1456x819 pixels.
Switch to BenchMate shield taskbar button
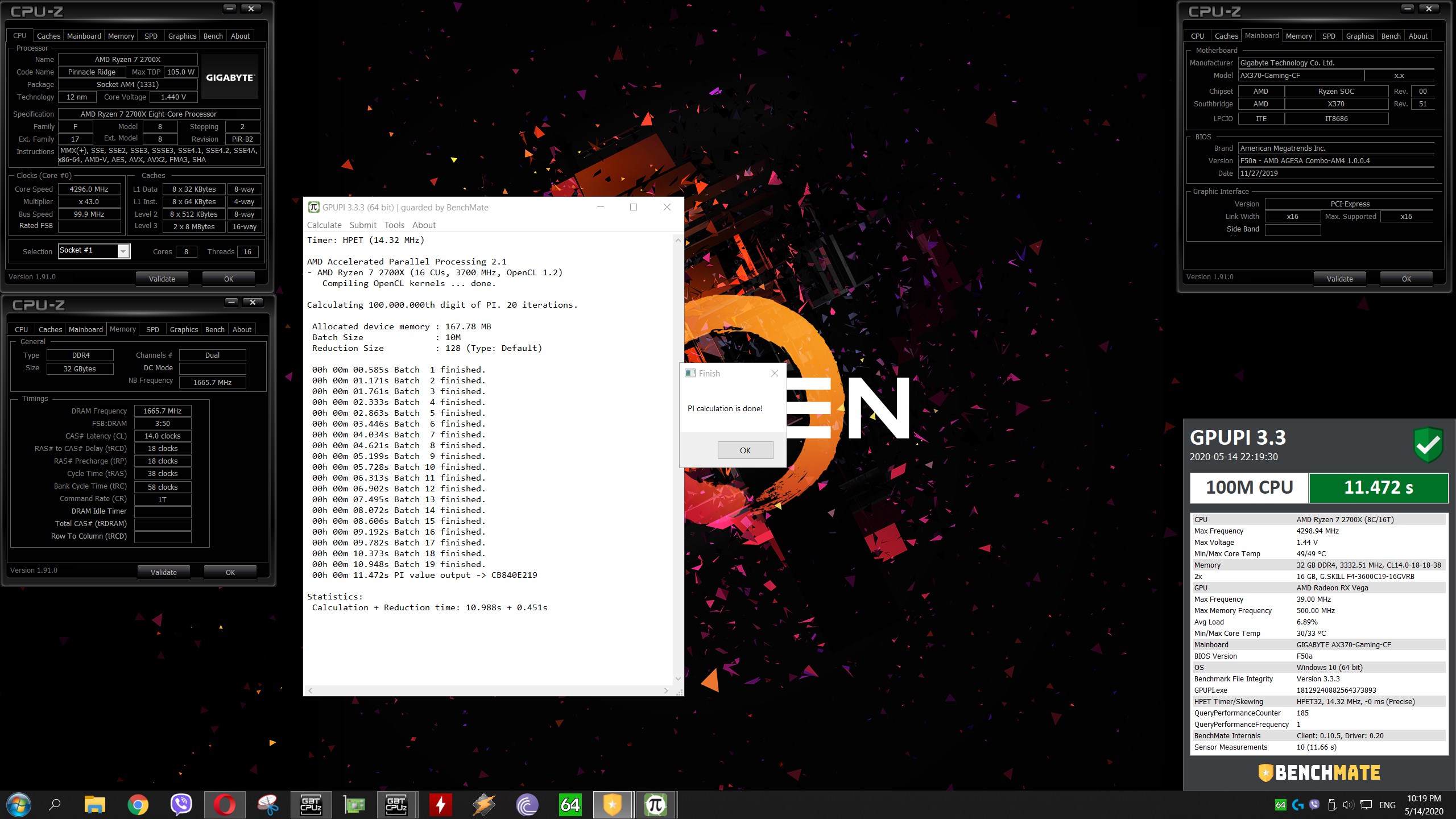[613, 805]
